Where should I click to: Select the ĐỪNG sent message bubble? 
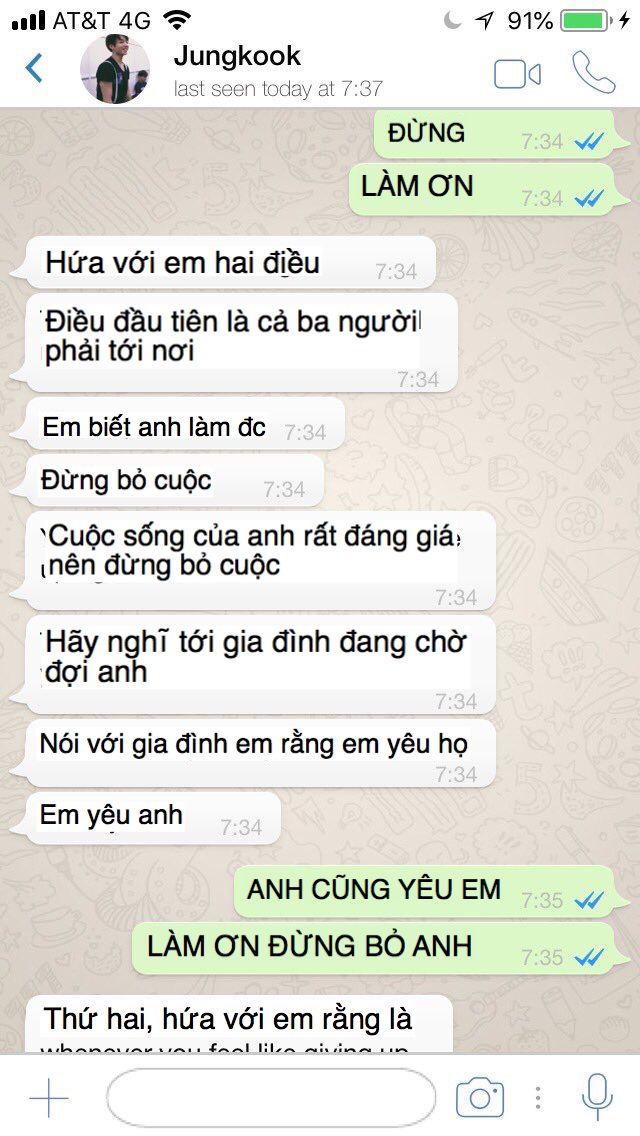(x=496, y=135)
